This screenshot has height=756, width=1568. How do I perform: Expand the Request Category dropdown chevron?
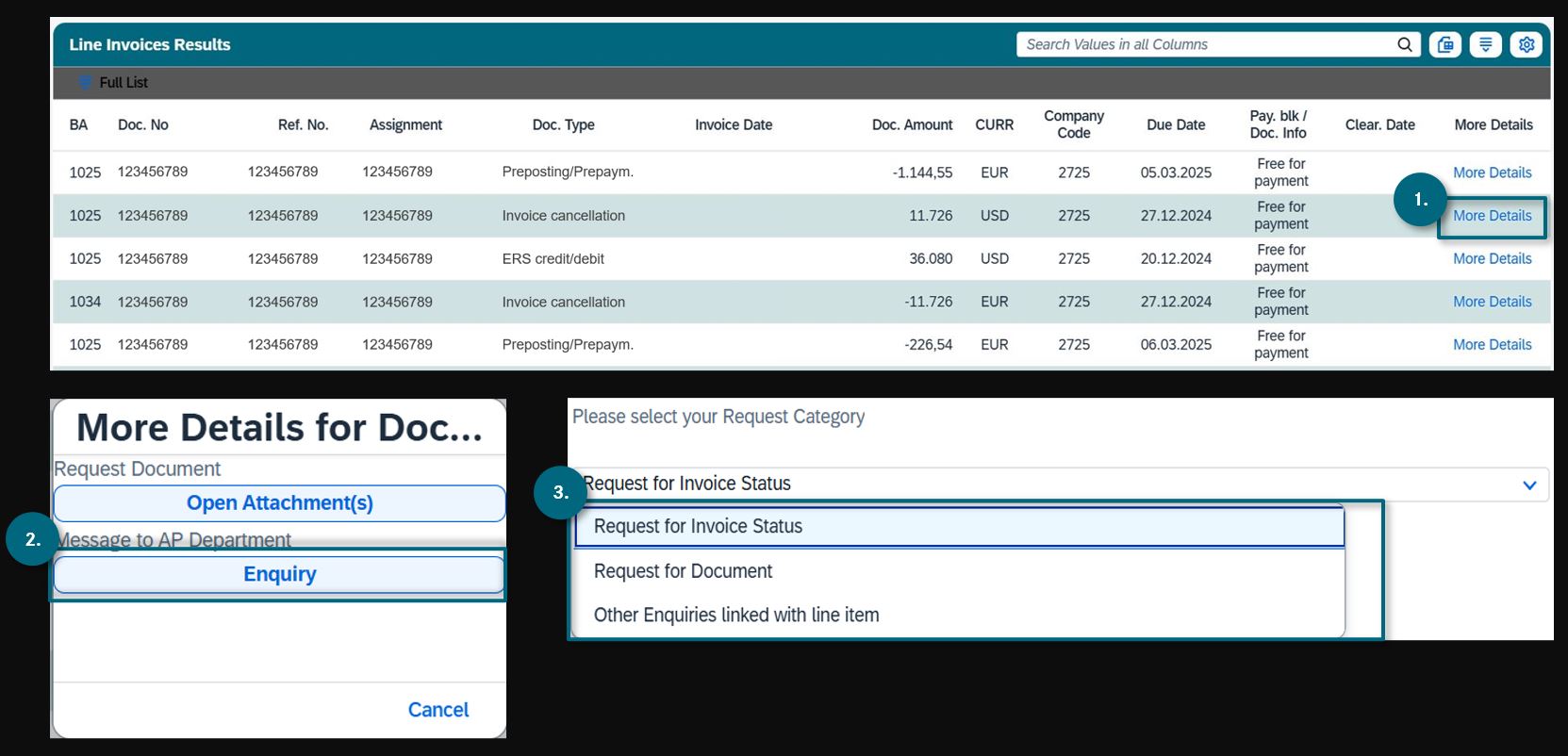(x=1528, y=485)
